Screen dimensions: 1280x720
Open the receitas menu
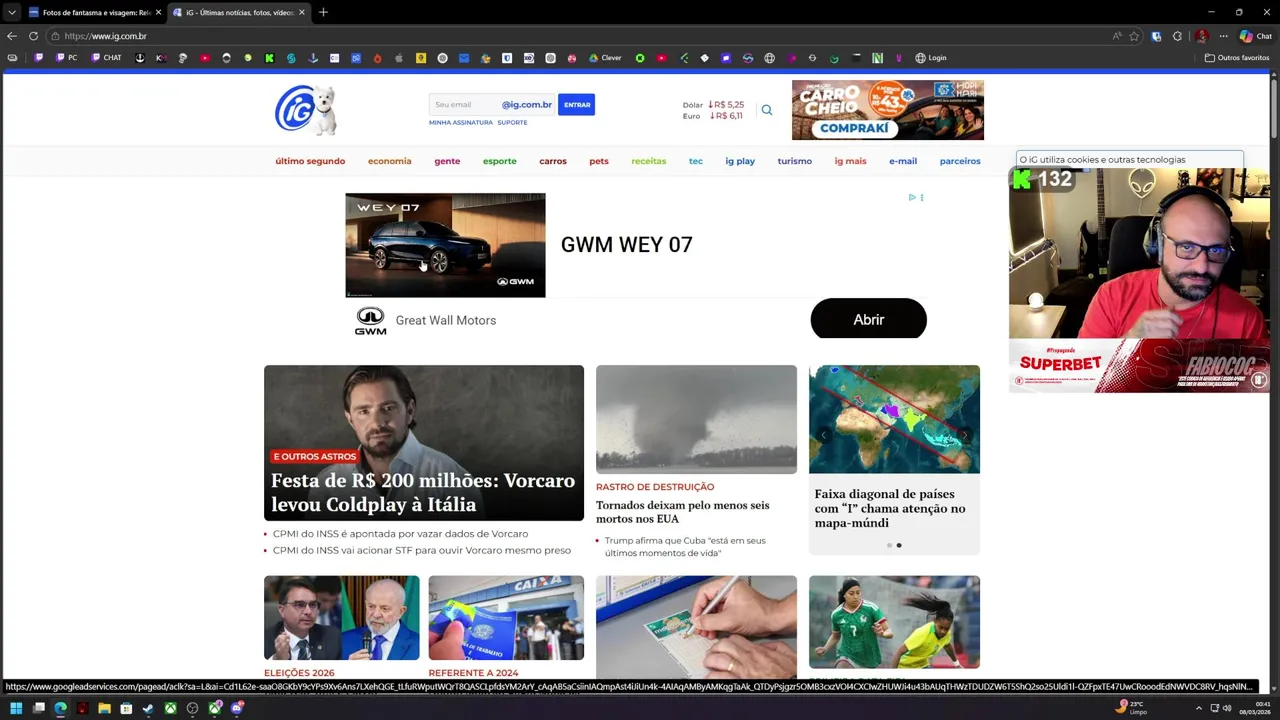pyautogui.click(x=649, y=161)
